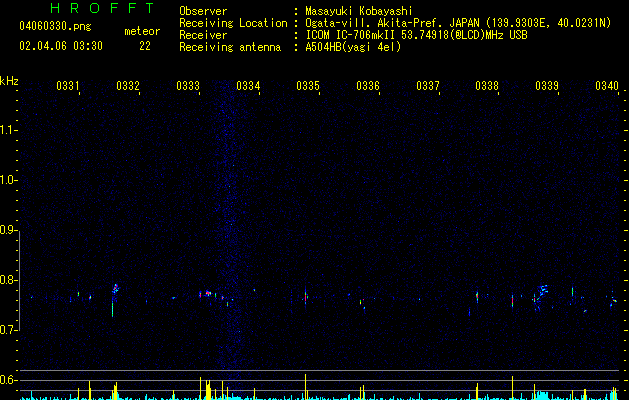Click the kHz axis unit label

tap(9, 81)
